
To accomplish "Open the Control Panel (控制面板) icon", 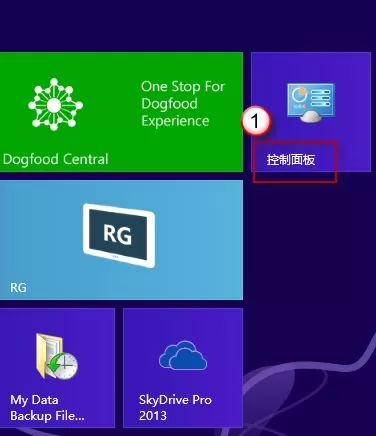I will pyautogui.click(x=311, y=103).
